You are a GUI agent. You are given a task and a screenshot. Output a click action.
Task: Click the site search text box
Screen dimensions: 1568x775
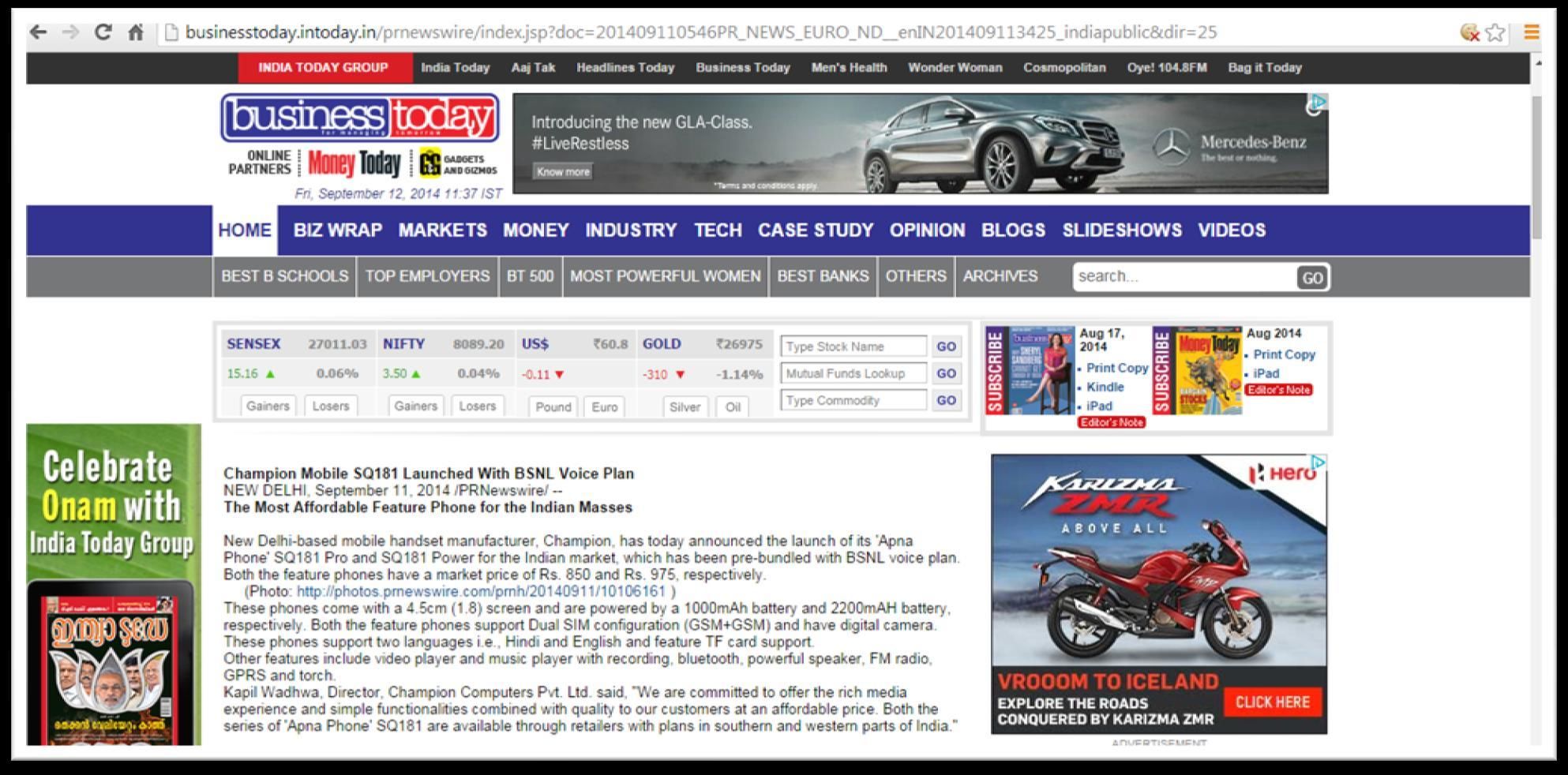point(1184,277)
